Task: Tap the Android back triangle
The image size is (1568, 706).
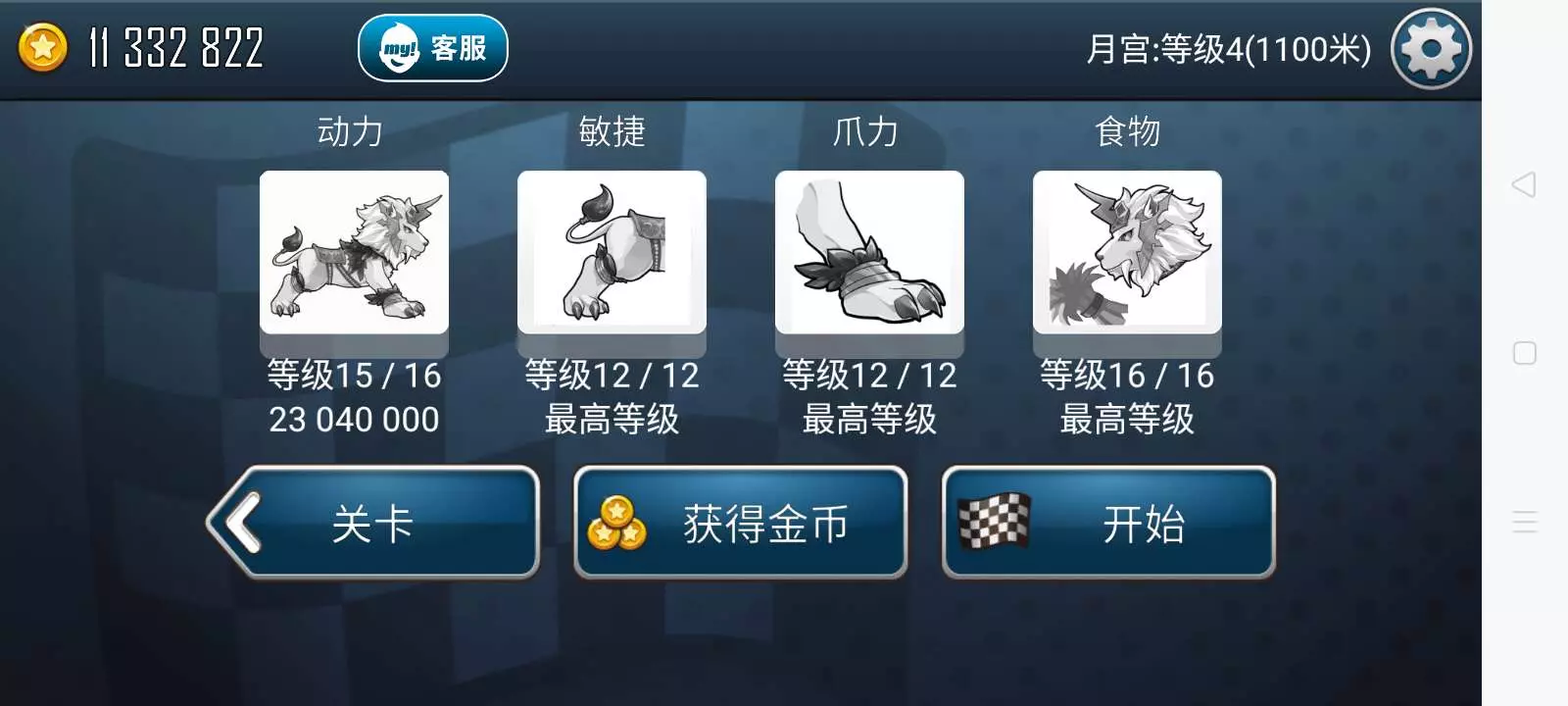Action: (x=1524, y=184)
